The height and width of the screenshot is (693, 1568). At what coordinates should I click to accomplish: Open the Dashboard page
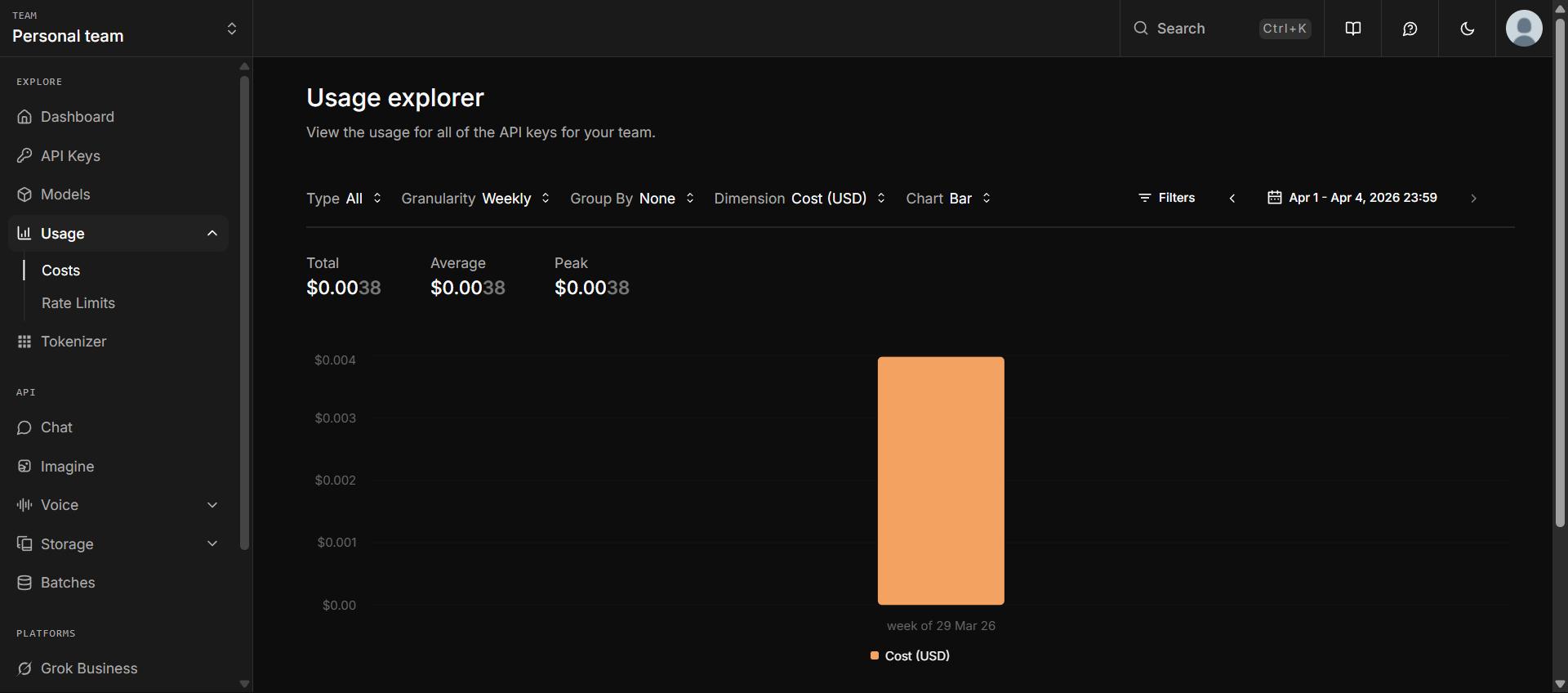[118, 117]
